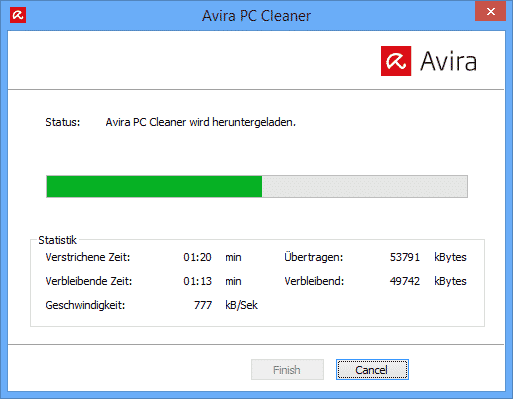513x399 pixels.
Task: Click the Avira icon in title bar
Action: tap(18, 15)
